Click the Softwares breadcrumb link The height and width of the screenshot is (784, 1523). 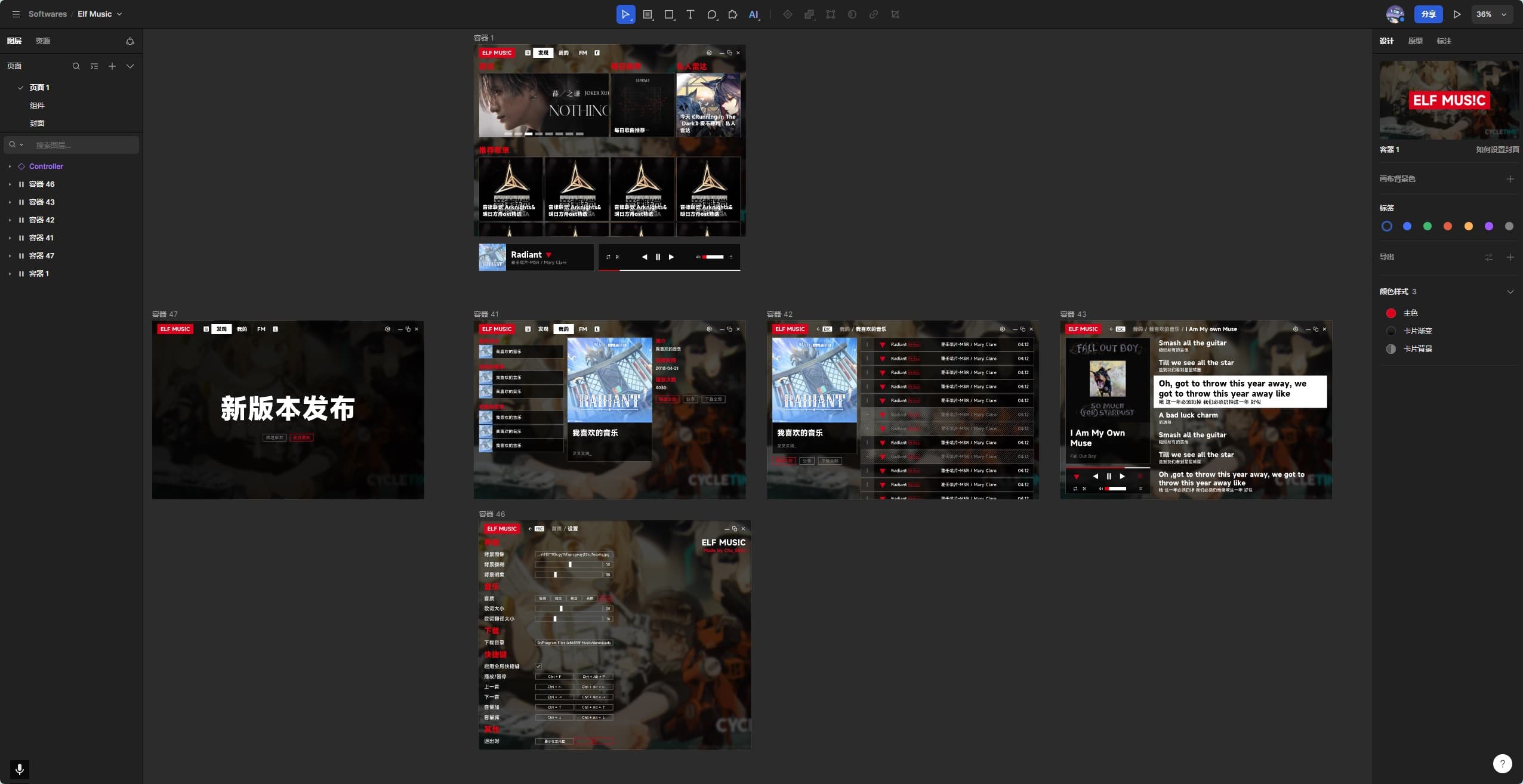[x=48, y=14]
